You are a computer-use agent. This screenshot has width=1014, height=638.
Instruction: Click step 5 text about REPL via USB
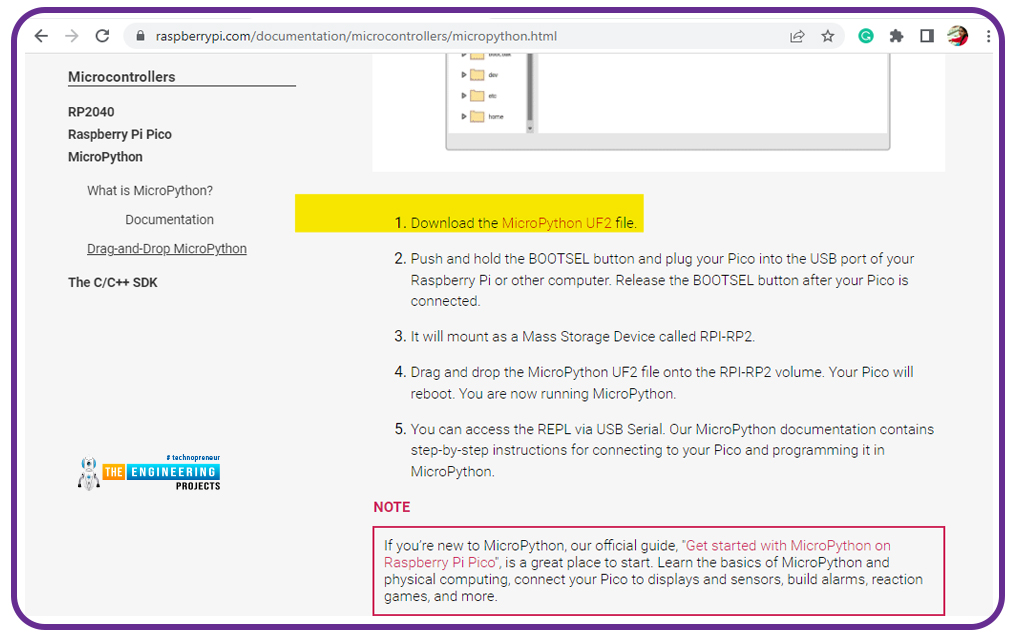[672, 451]
